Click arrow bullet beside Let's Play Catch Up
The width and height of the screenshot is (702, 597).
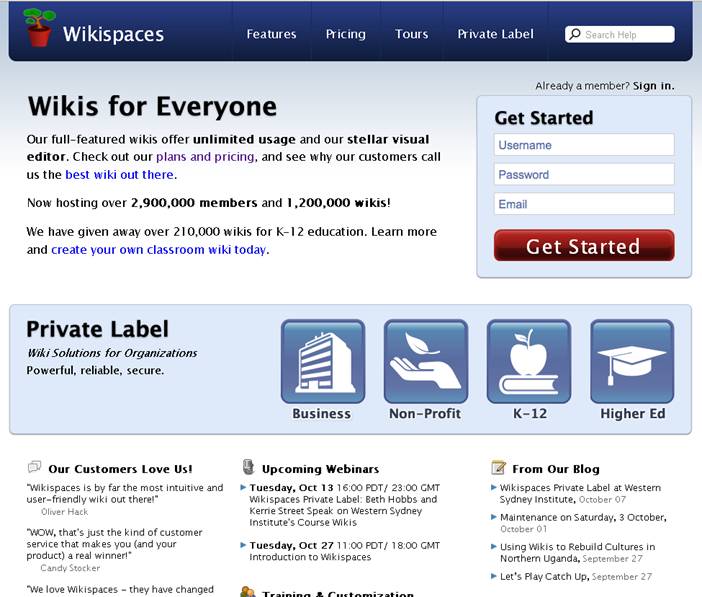click(x=494, y=576)
